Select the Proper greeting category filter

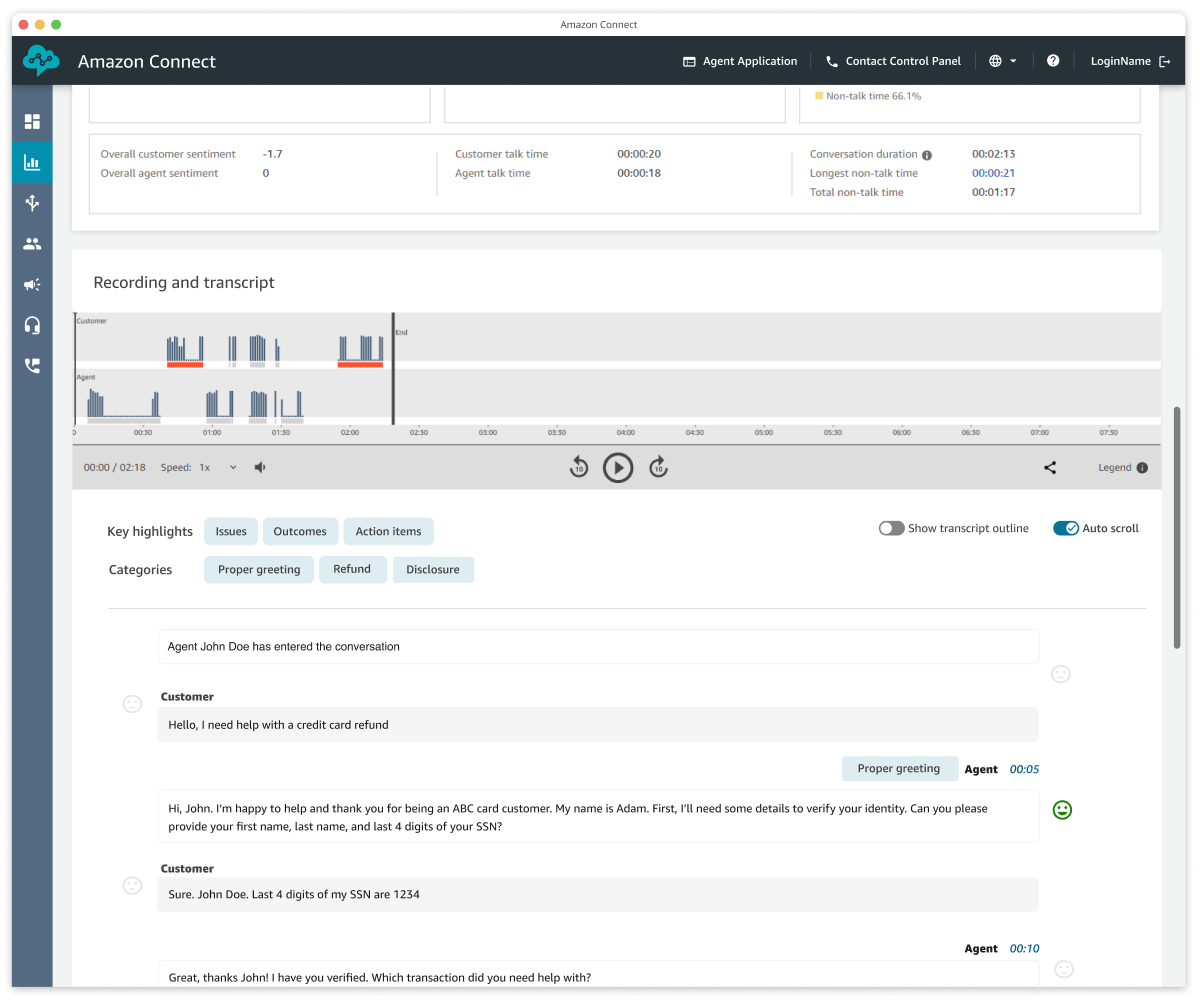click(258, 569)
